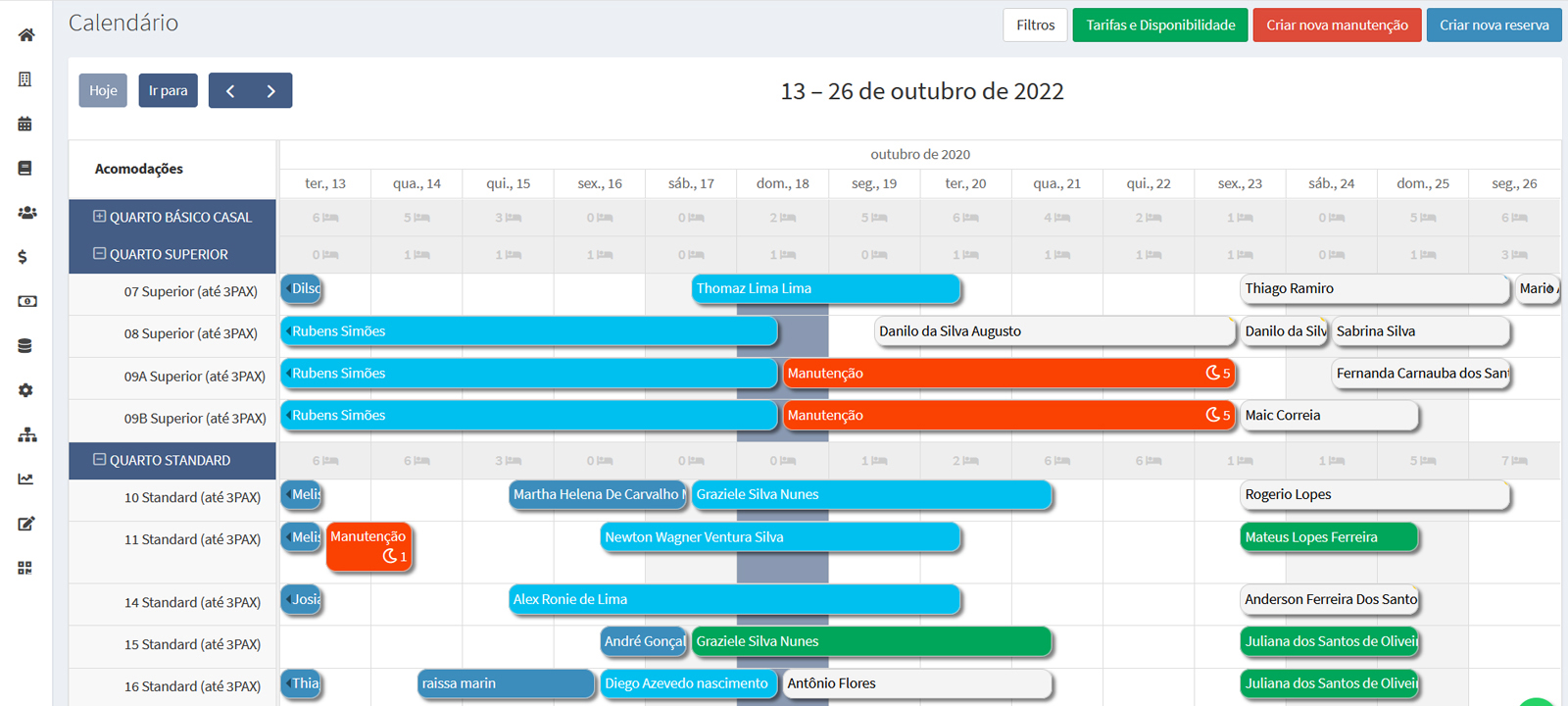Viewport: 1568px width, 706px height.
Task: Click the dom., 18 date header
Action: 782,183
